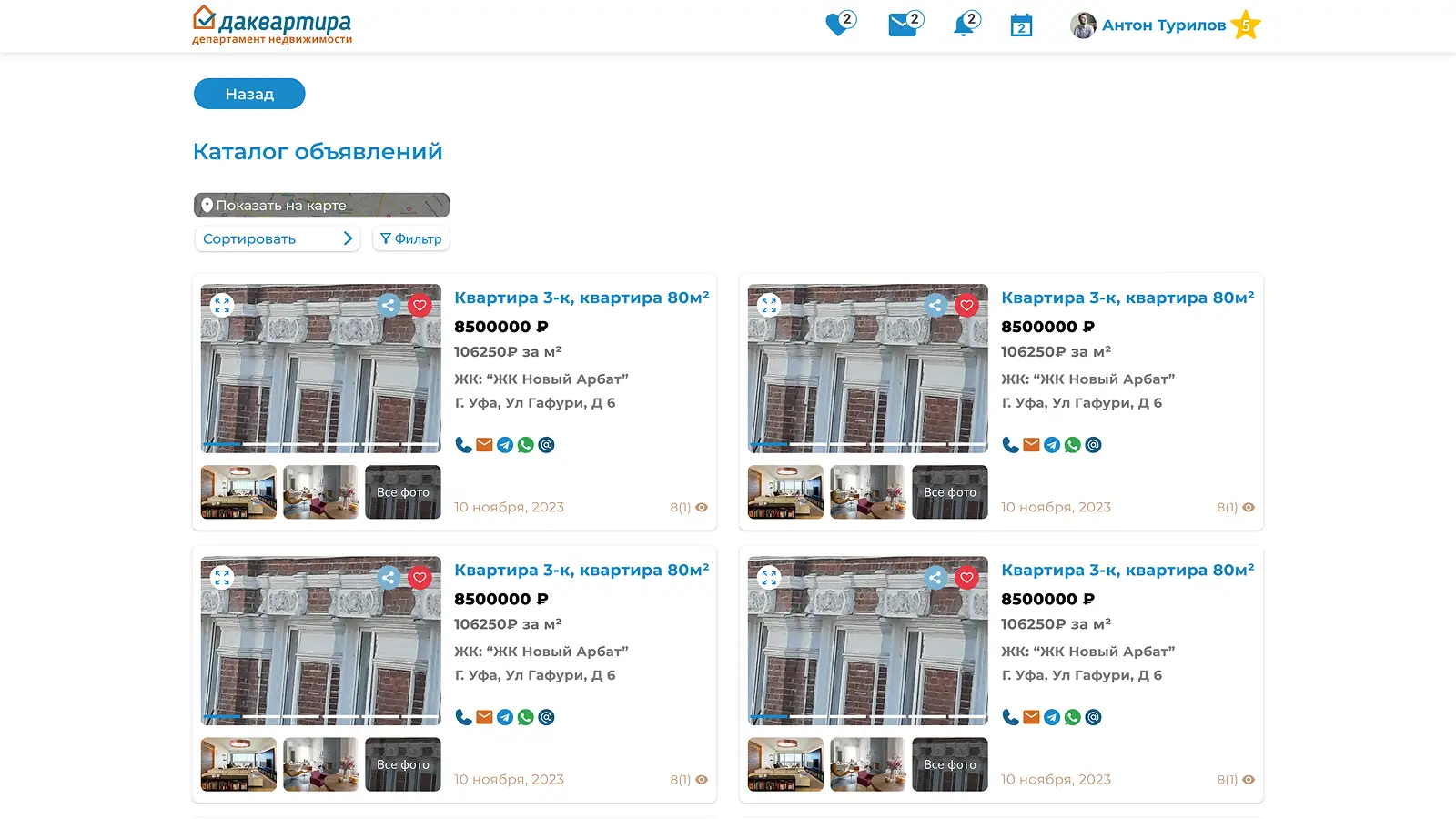Open favorites heart icon in header

[x=837, y=25]
